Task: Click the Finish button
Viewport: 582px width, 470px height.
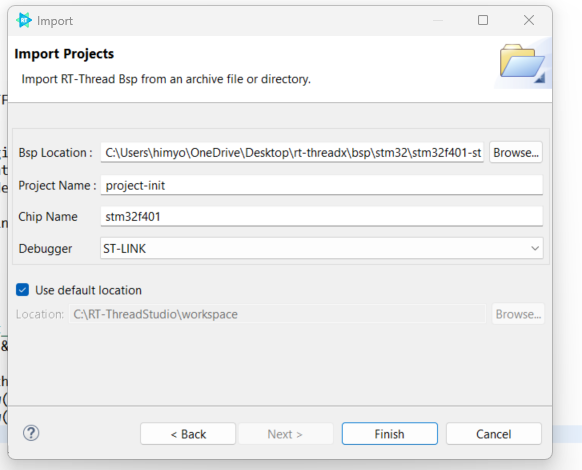Action: pos(390,434)
